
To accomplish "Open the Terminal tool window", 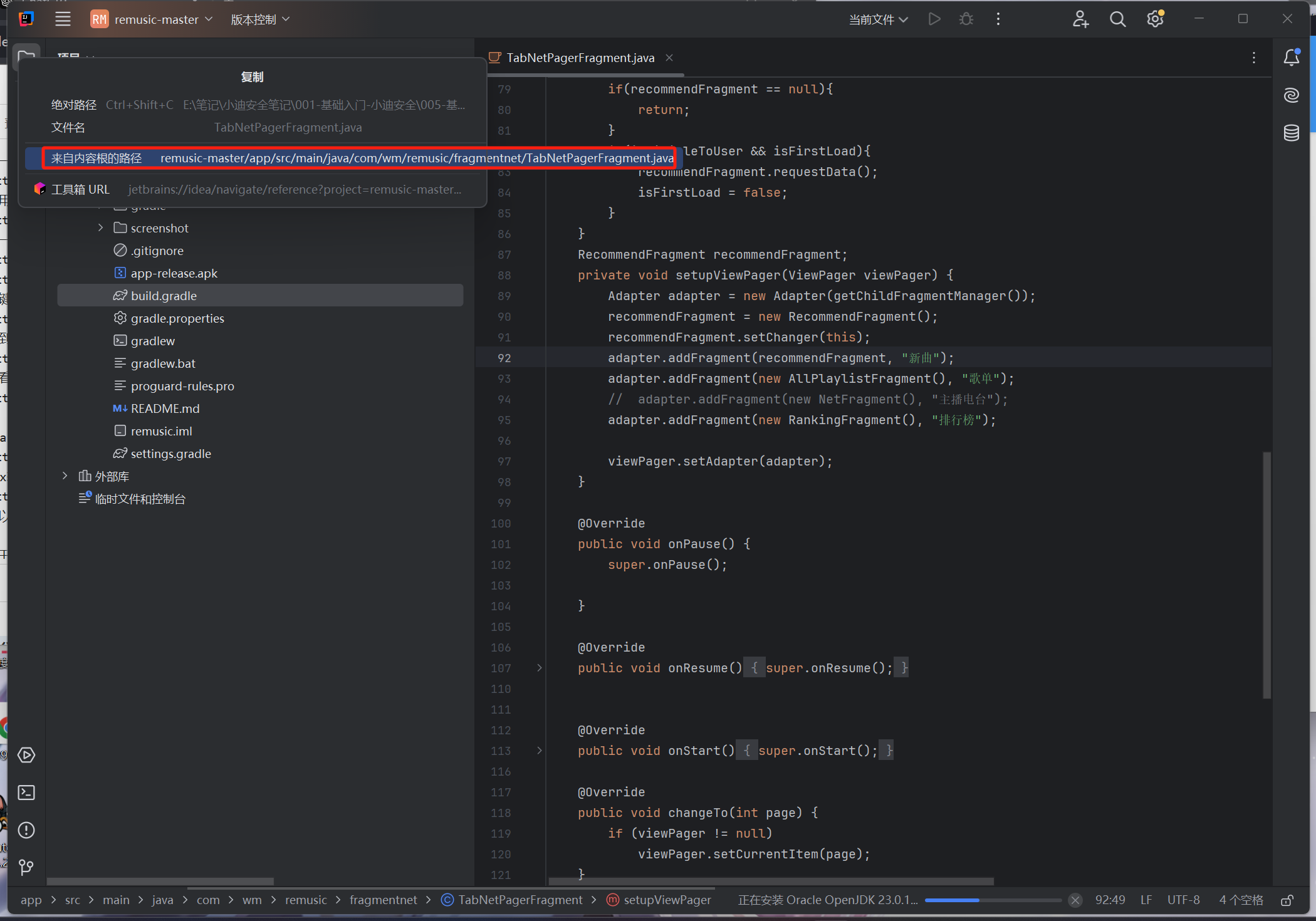I will pos(26,793).
